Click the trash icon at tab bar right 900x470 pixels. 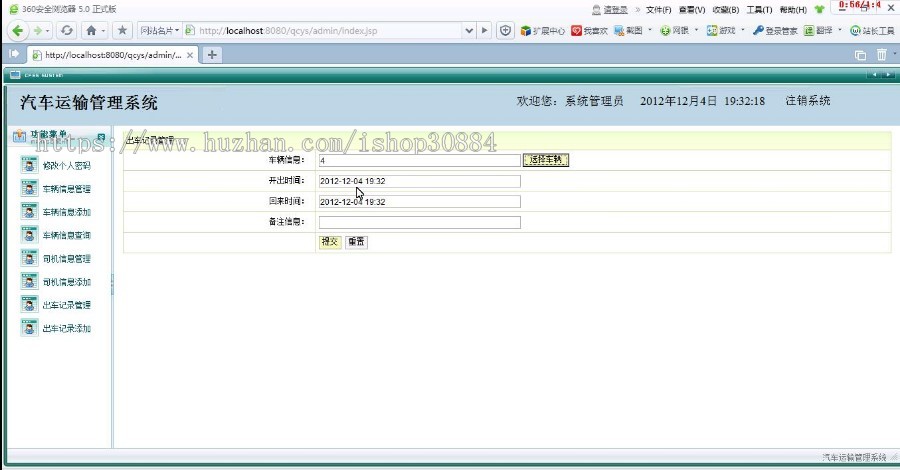(882, 55)
